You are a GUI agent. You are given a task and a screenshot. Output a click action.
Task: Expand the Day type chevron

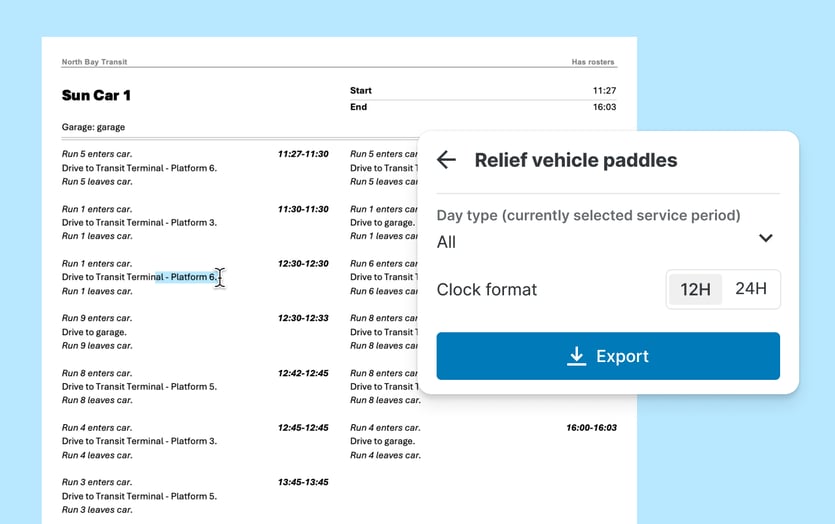click(765, 238)
